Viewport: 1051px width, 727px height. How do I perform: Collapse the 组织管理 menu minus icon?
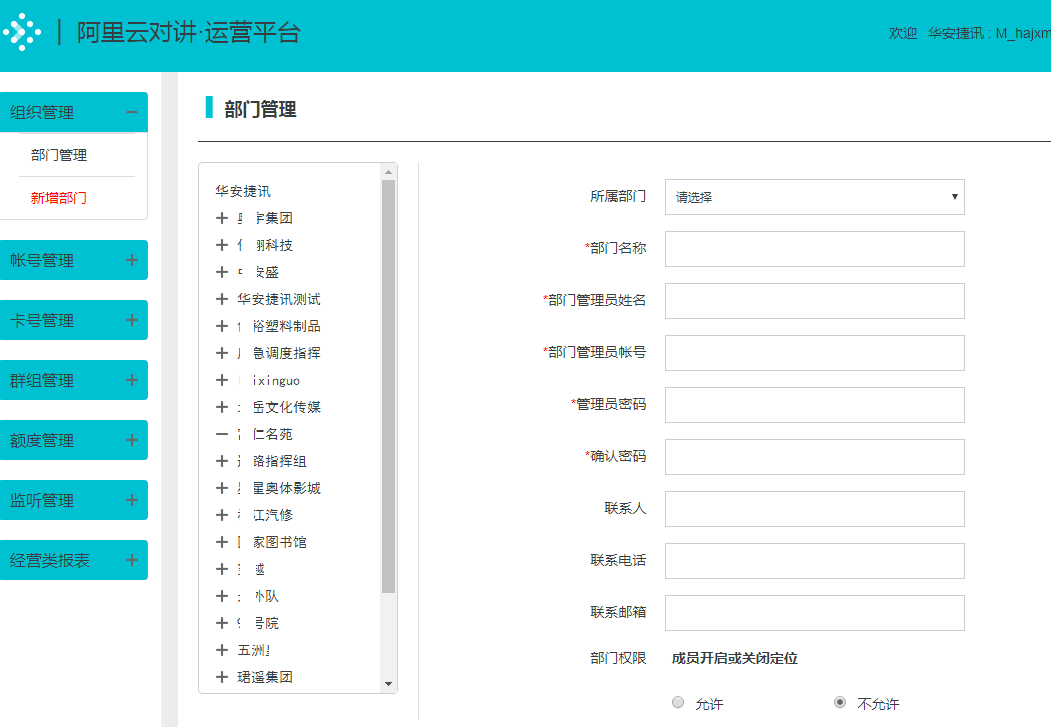(131, 112)
